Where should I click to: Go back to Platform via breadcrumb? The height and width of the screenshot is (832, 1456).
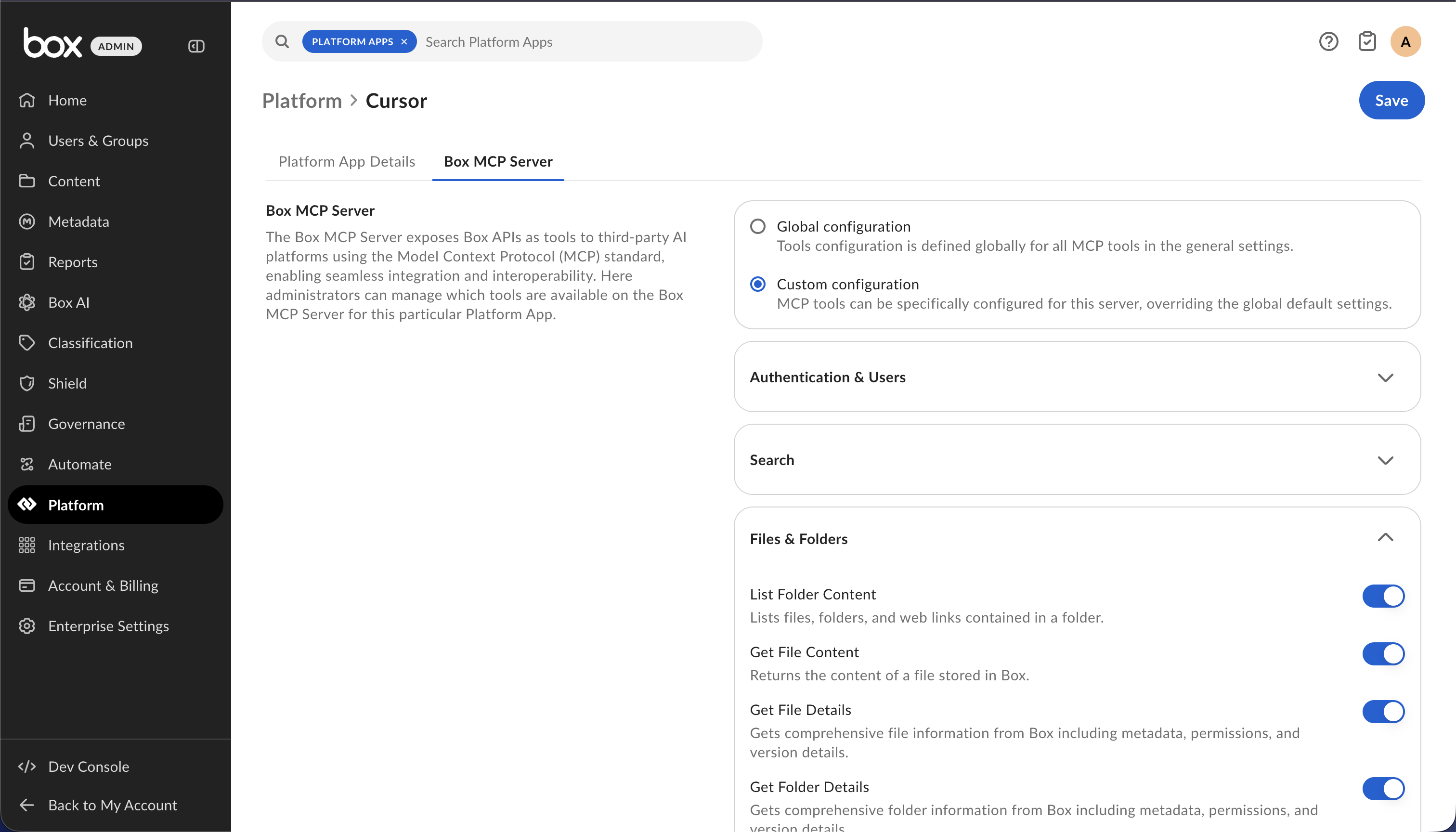coord(302,101)
